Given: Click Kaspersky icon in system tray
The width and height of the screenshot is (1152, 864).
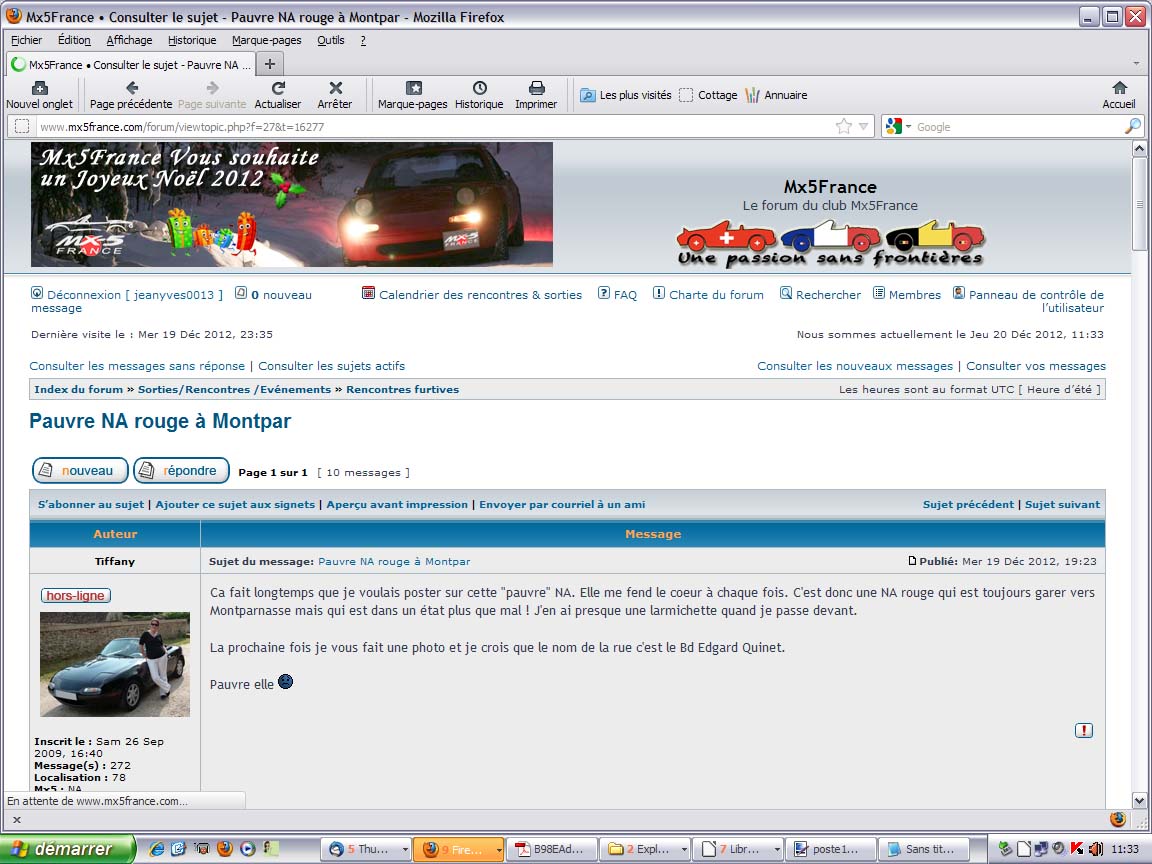Looking at the screenshot, I should click(1077, 849).
